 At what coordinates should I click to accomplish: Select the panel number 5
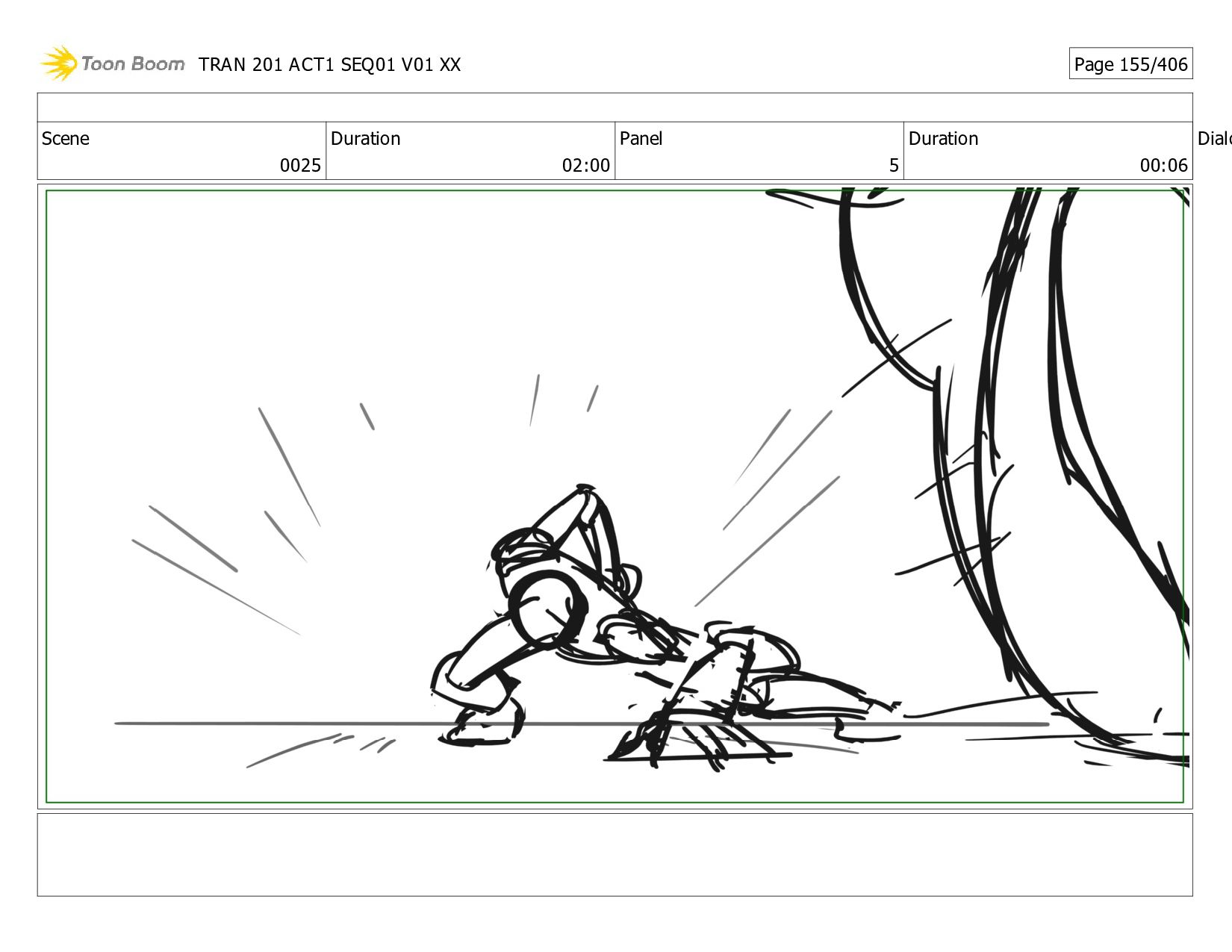894,166
